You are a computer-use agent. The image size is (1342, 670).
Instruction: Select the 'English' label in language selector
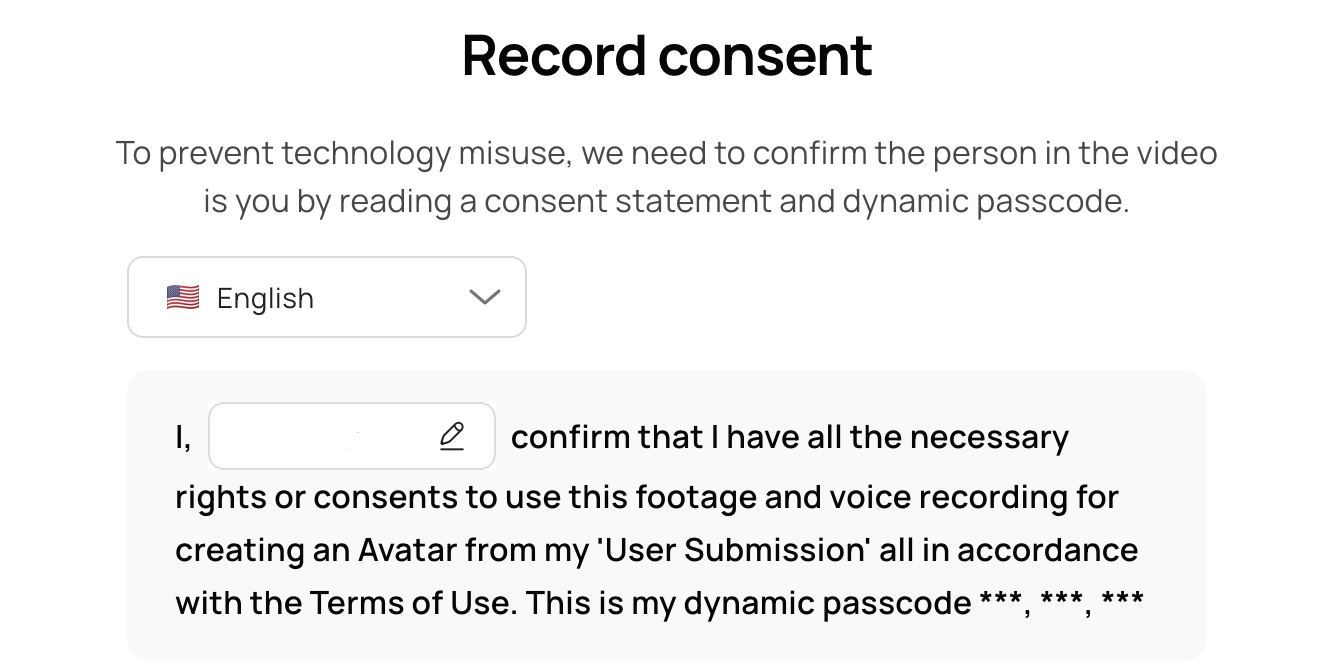click(x=265, y=298)
